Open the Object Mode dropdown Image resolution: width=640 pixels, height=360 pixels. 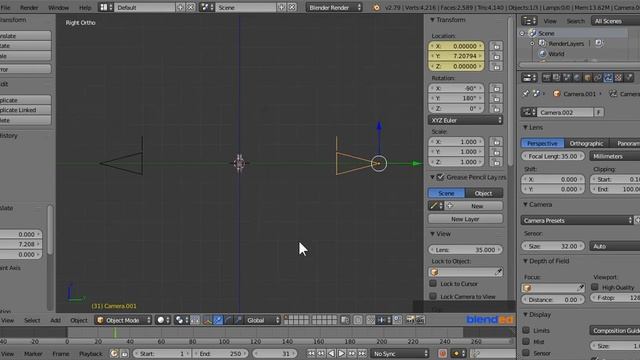(123, 320)
